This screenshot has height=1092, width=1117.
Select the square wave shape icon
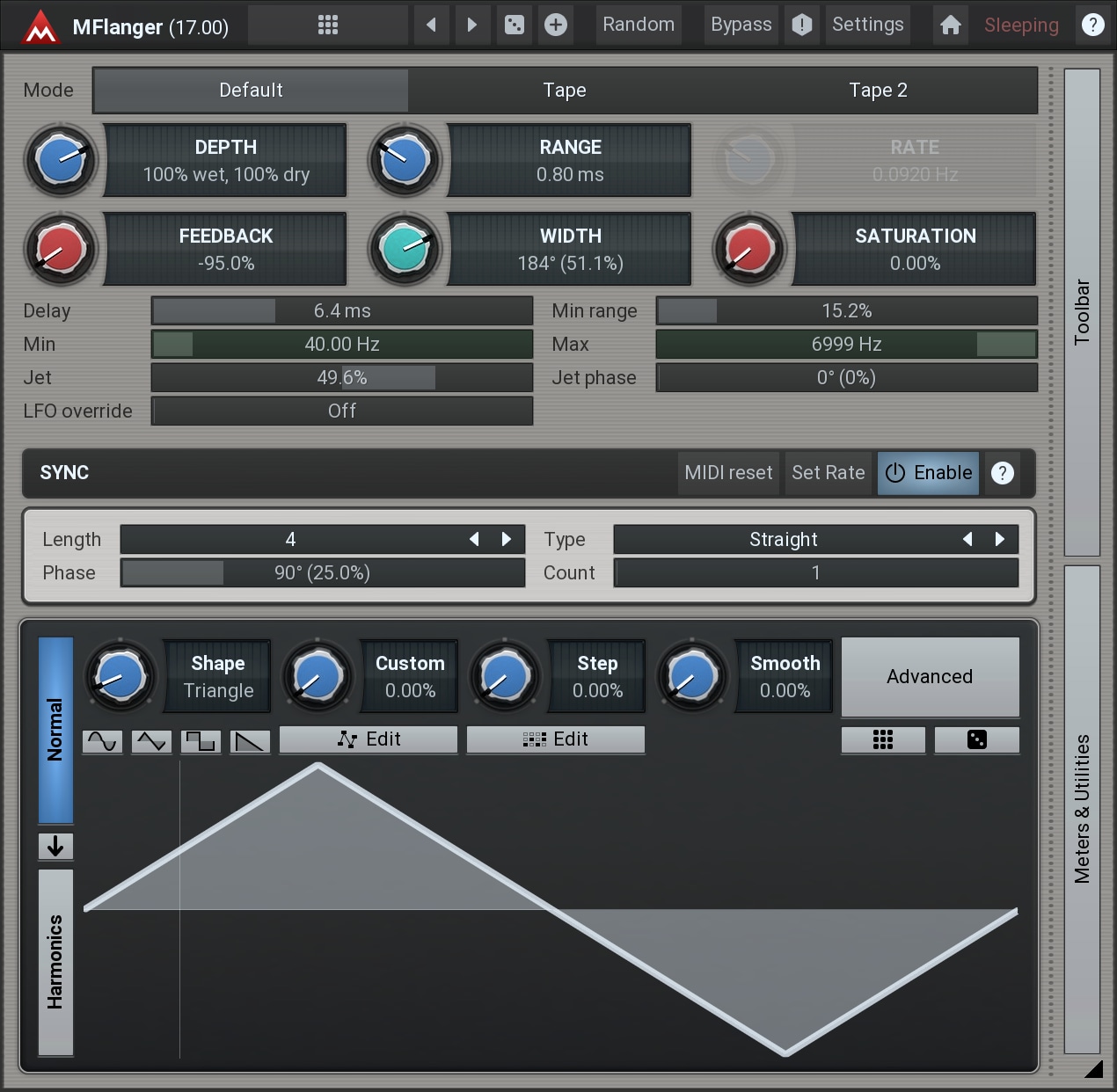coord(201,741)
